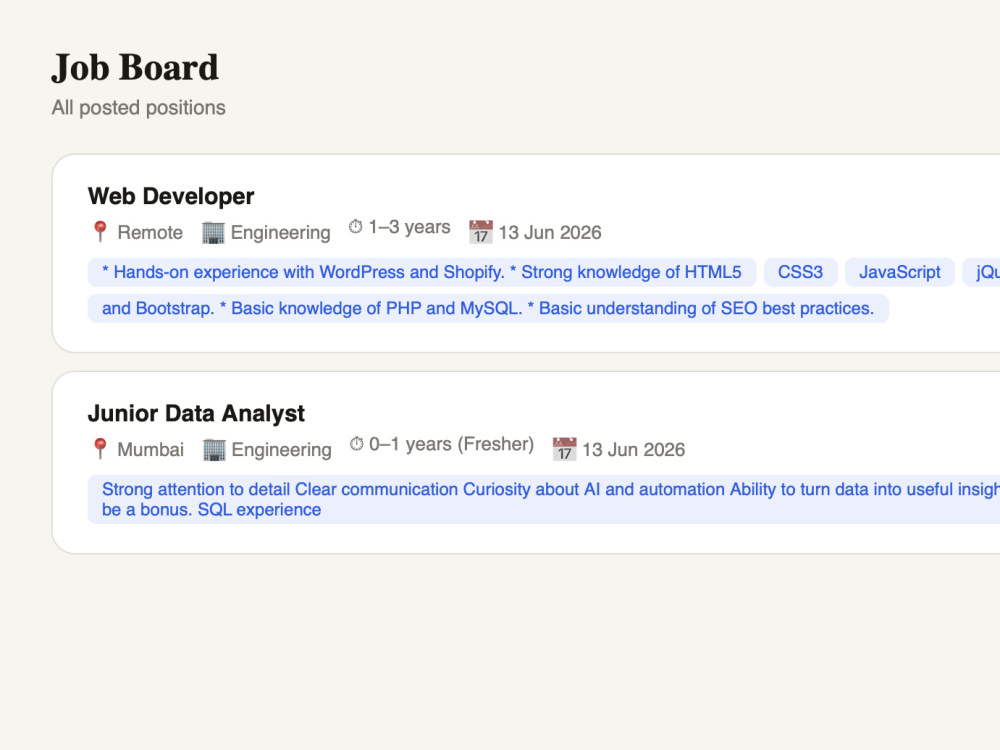1000x750 pixels.
Task: Click the pin icon beside Mumbai
Action: tap(100, 449)
